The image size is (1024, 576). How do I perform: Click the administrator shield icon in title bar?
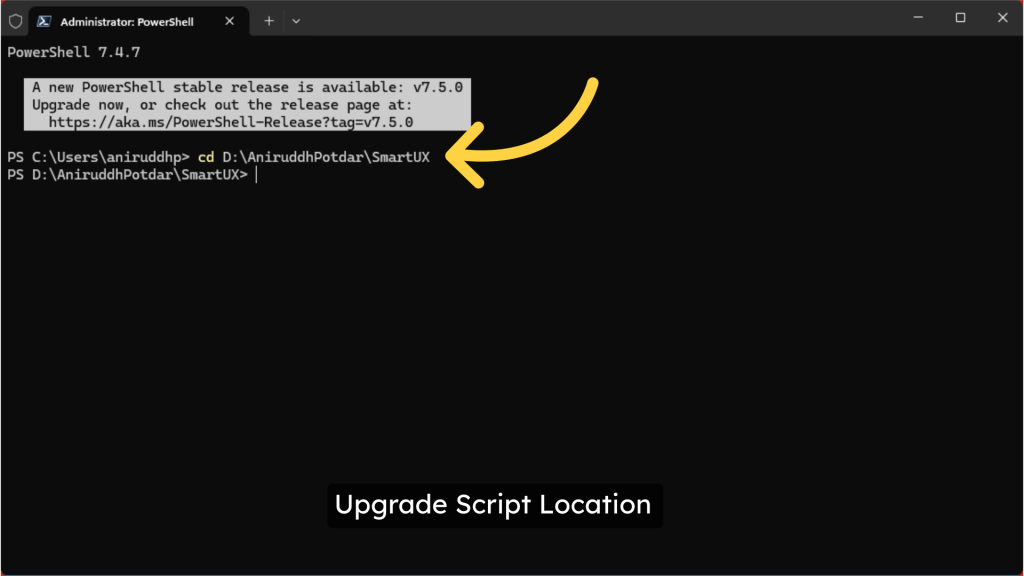pos(15,21)
